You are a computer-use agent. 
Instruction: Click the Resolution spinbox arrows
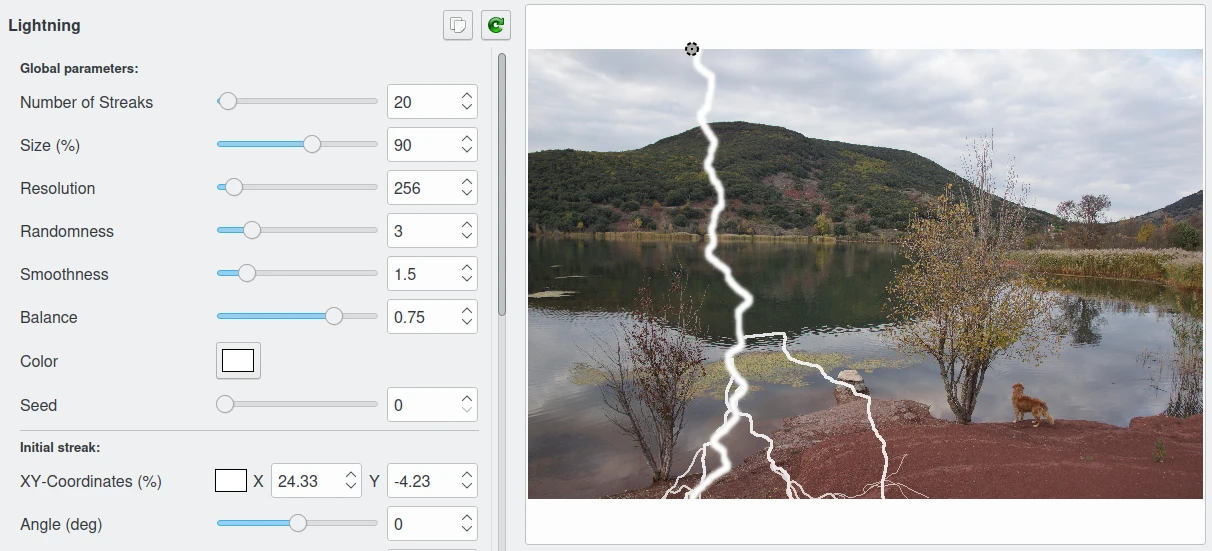click(x=466, y=188)
